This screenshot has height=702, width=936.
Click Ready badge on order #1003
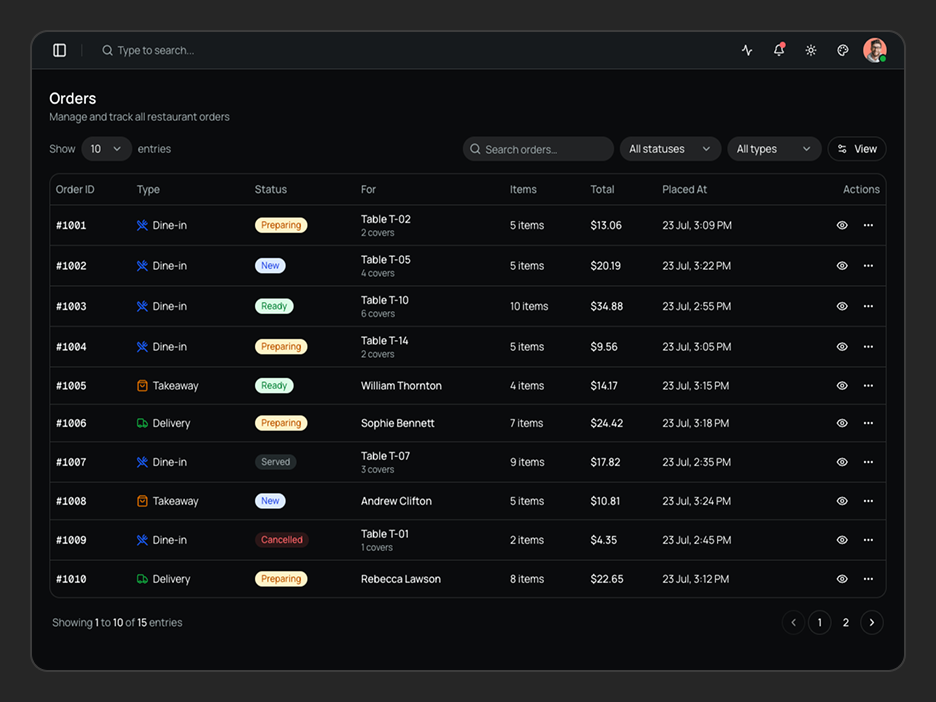pos(274,306)
